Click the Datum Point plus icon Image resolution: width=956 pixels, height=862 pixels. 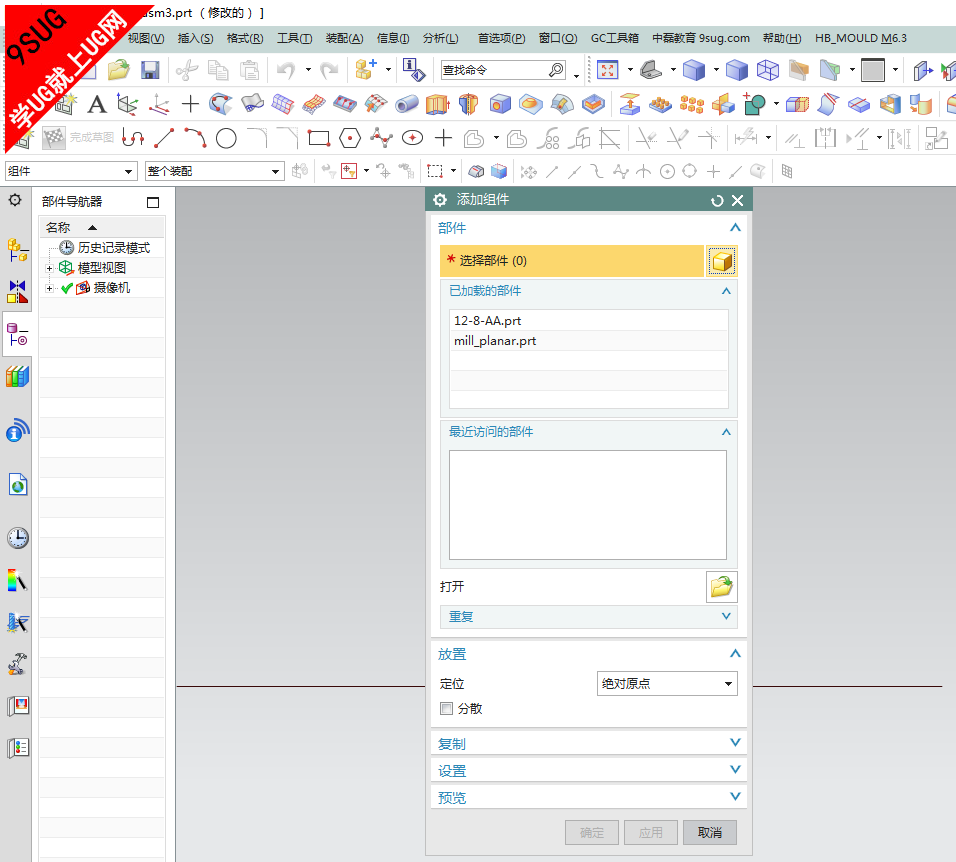[190, 104]
